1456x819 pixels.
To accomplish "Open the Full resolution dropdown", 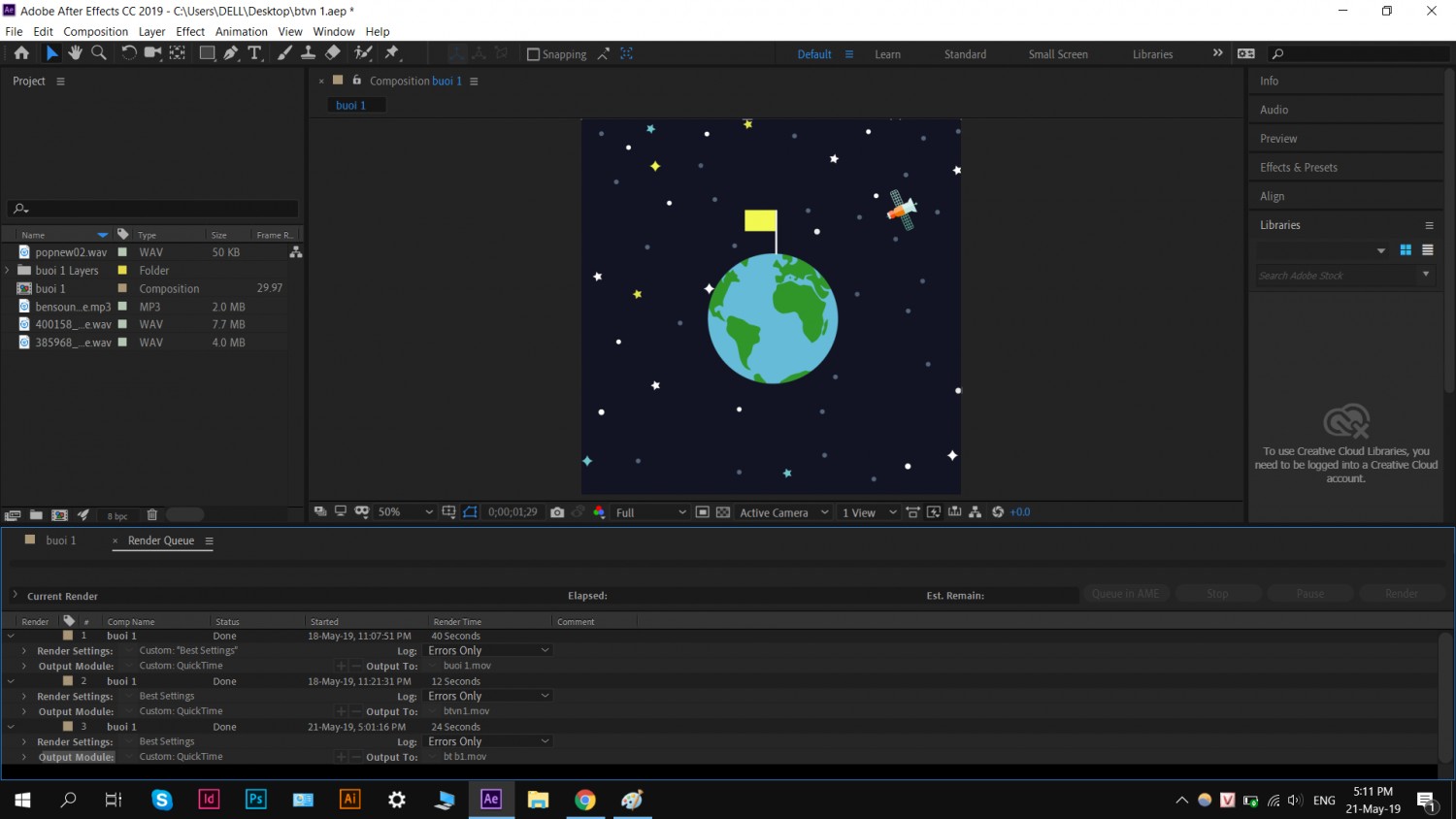I will coord(651,512).
